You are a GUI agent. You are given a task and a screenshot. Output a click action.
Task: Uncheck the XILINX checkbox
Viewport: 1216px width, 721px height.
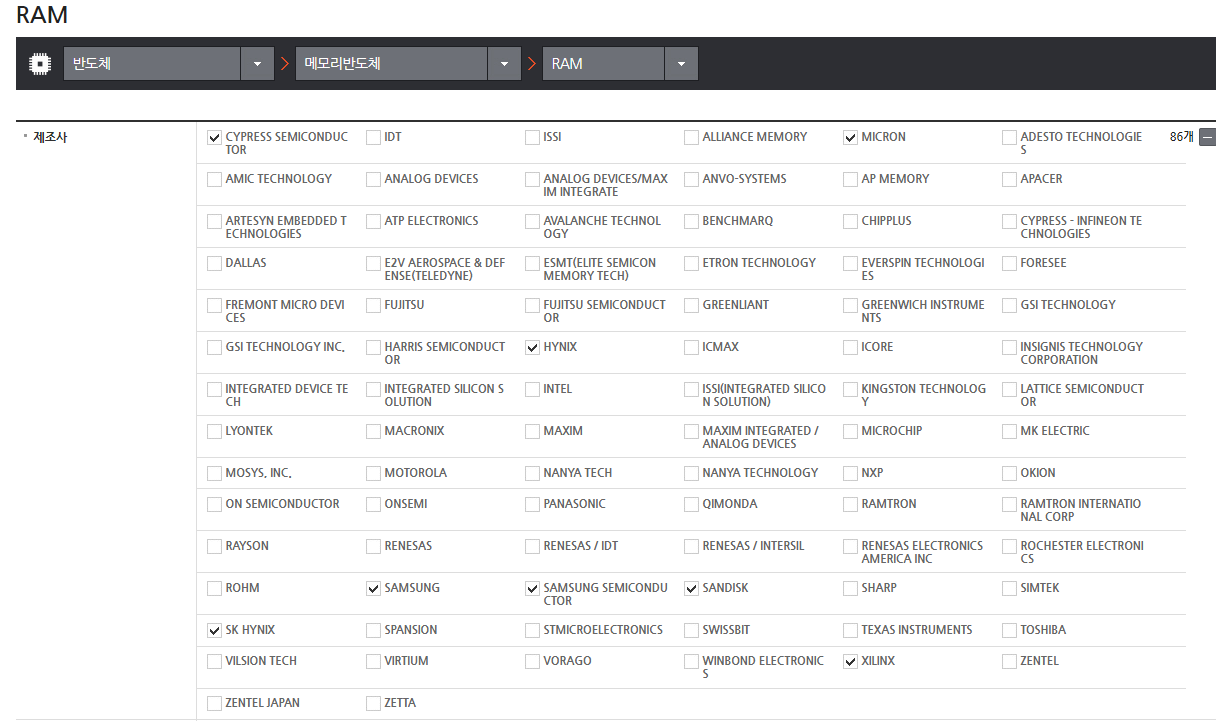click(850, 661)
